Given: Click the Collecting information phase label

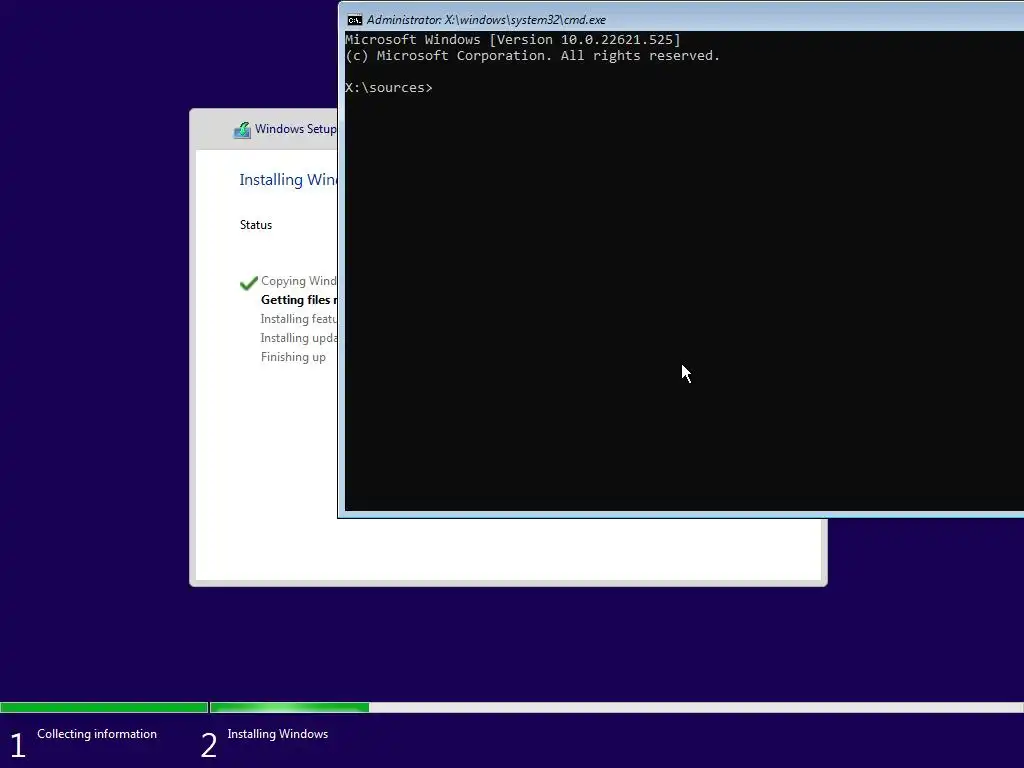Looking at the screenshot, I should click(97, 734).
